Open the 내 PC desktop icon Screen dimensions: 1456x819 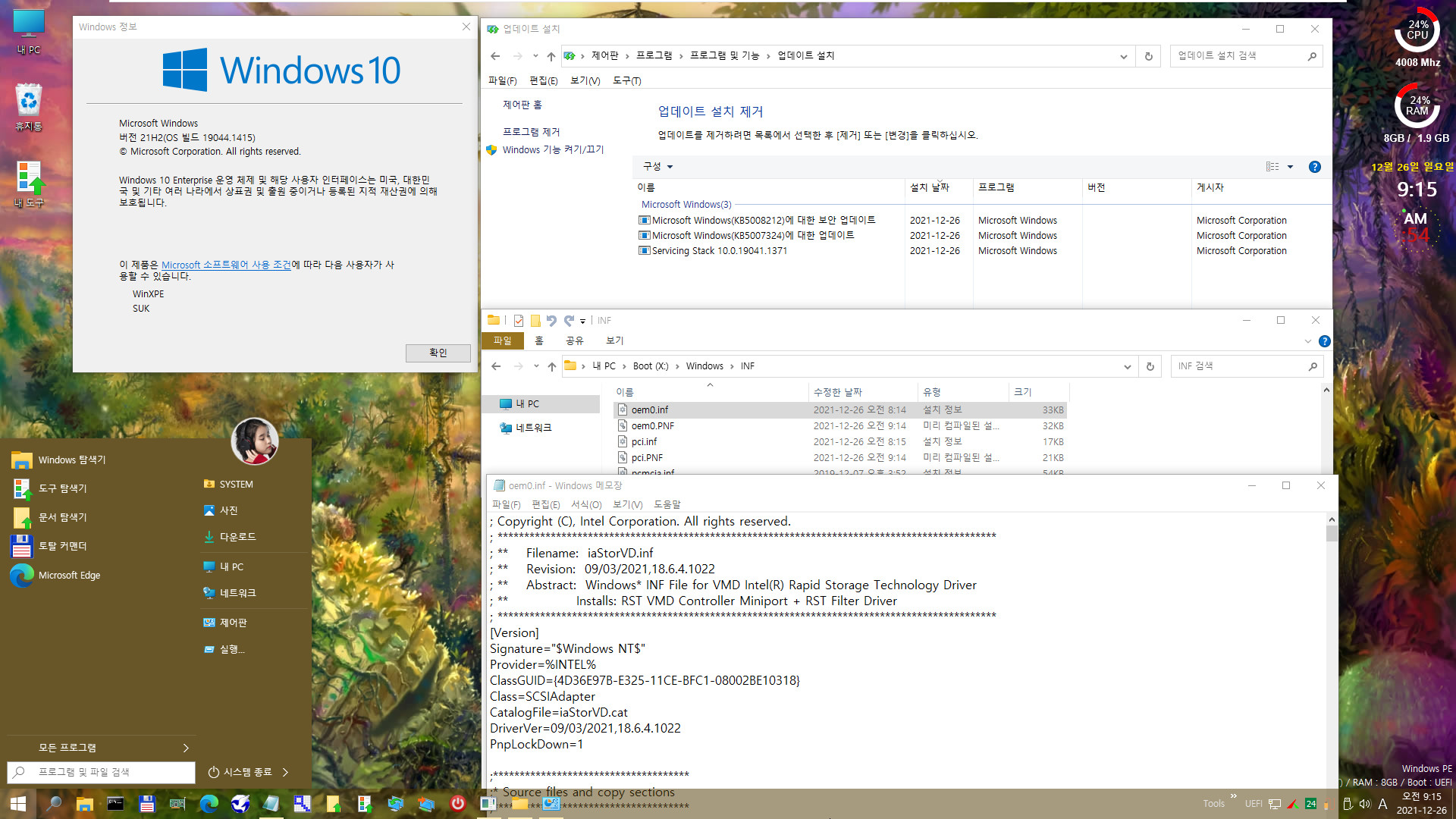[x=29, y=32]
